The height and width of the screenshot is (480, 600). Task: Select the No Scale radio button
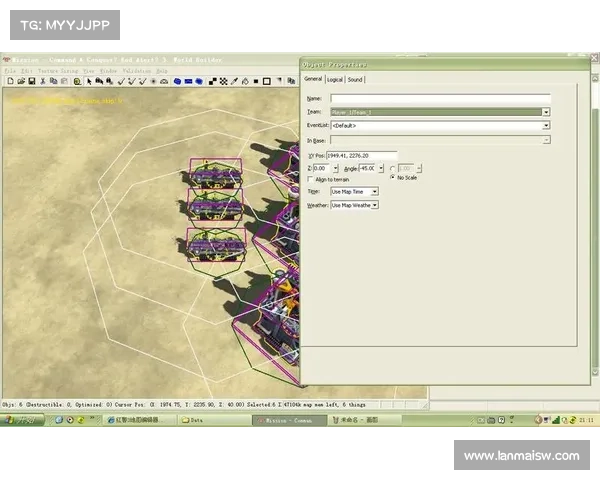pyautogui.click(x=392, y=177)
